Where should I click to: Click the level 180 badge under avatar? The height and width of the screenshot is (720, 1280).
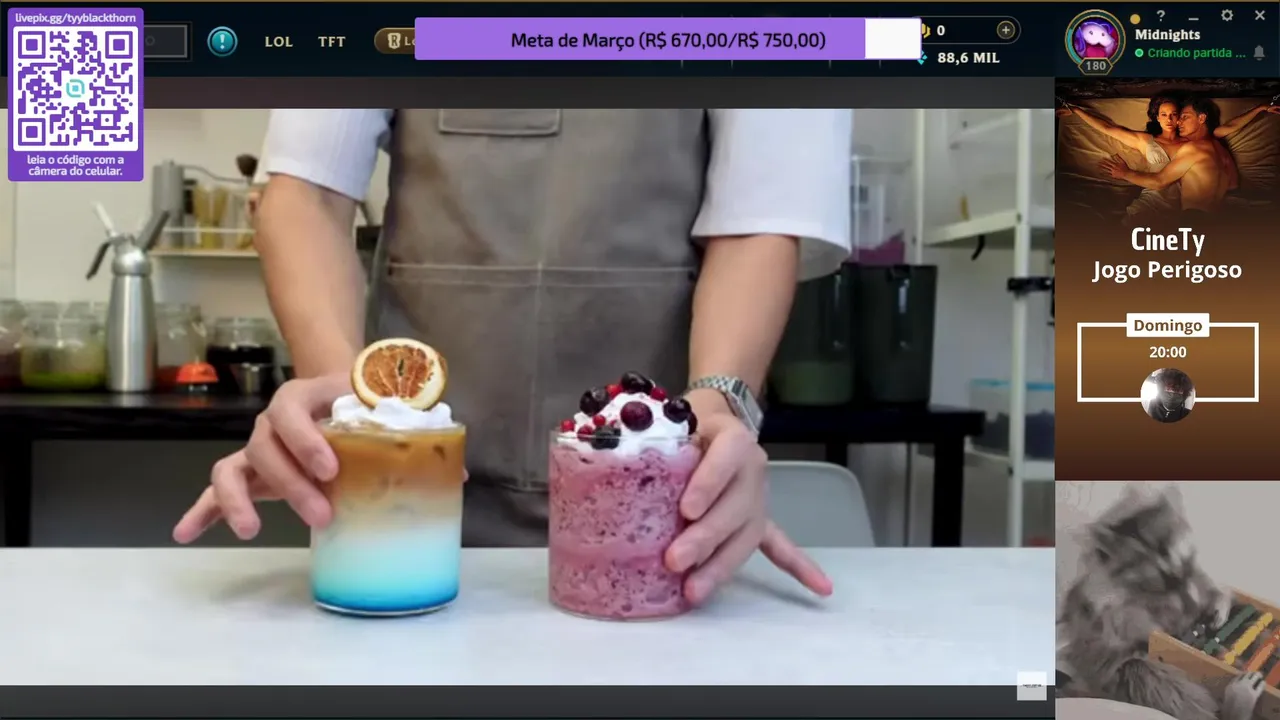[x=1095, y=66]
